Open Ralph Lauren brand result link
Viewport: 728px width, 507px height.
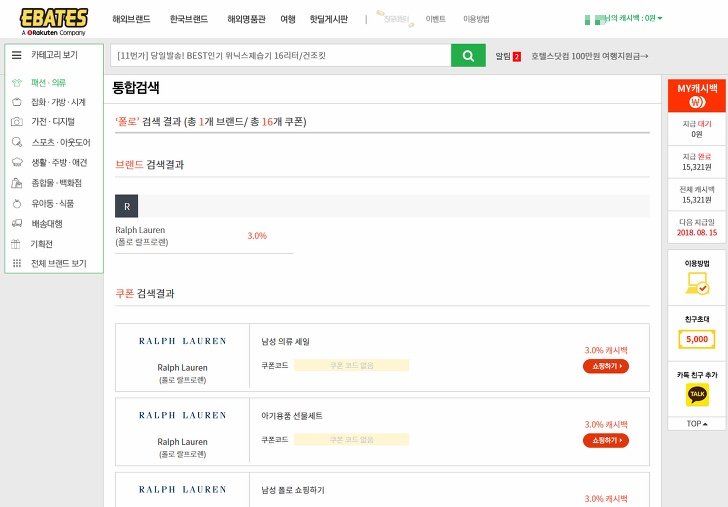click(x=142, y=236)
